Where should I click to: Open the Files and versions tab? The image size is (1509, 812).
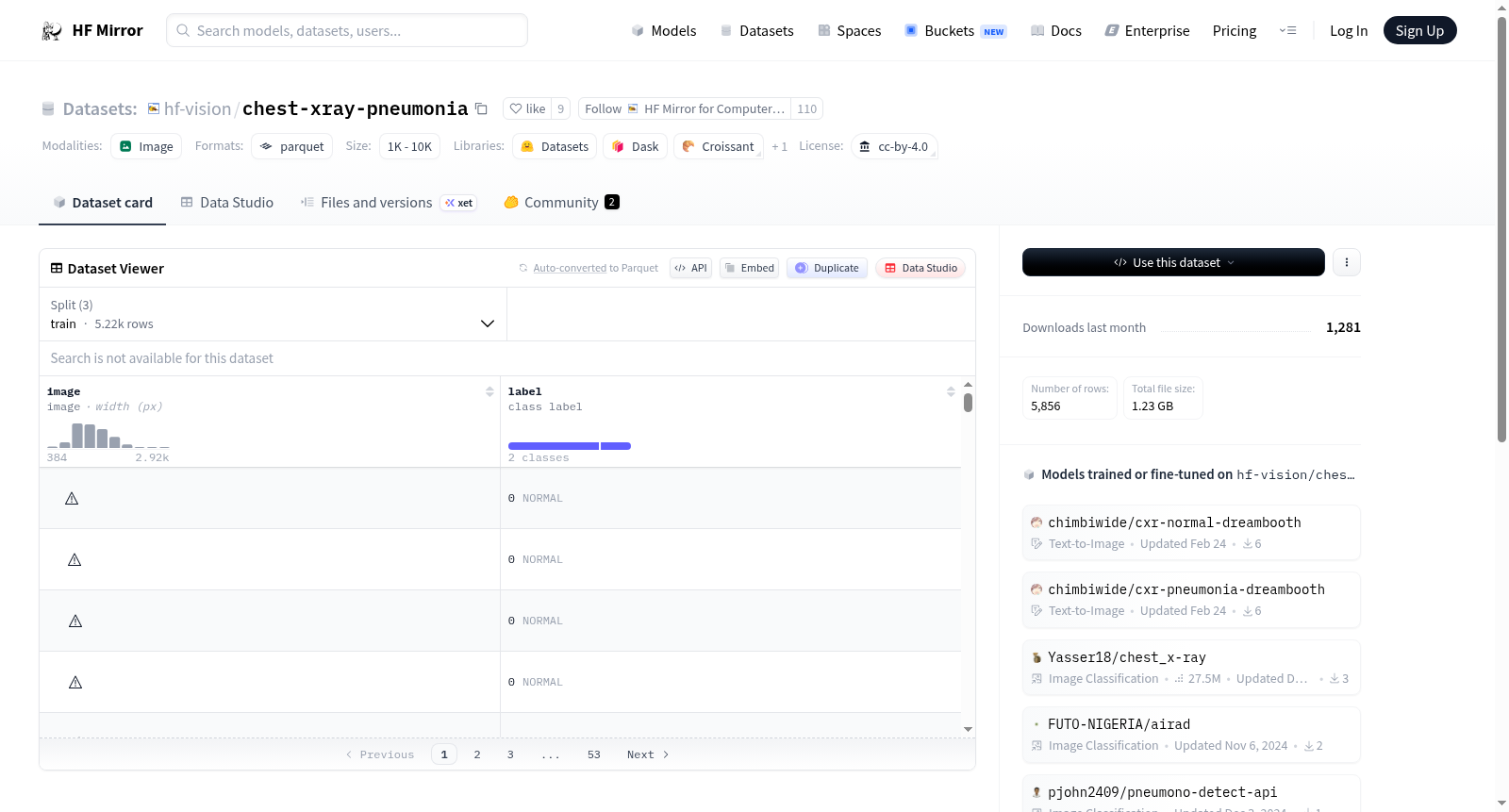coord(388,203)
